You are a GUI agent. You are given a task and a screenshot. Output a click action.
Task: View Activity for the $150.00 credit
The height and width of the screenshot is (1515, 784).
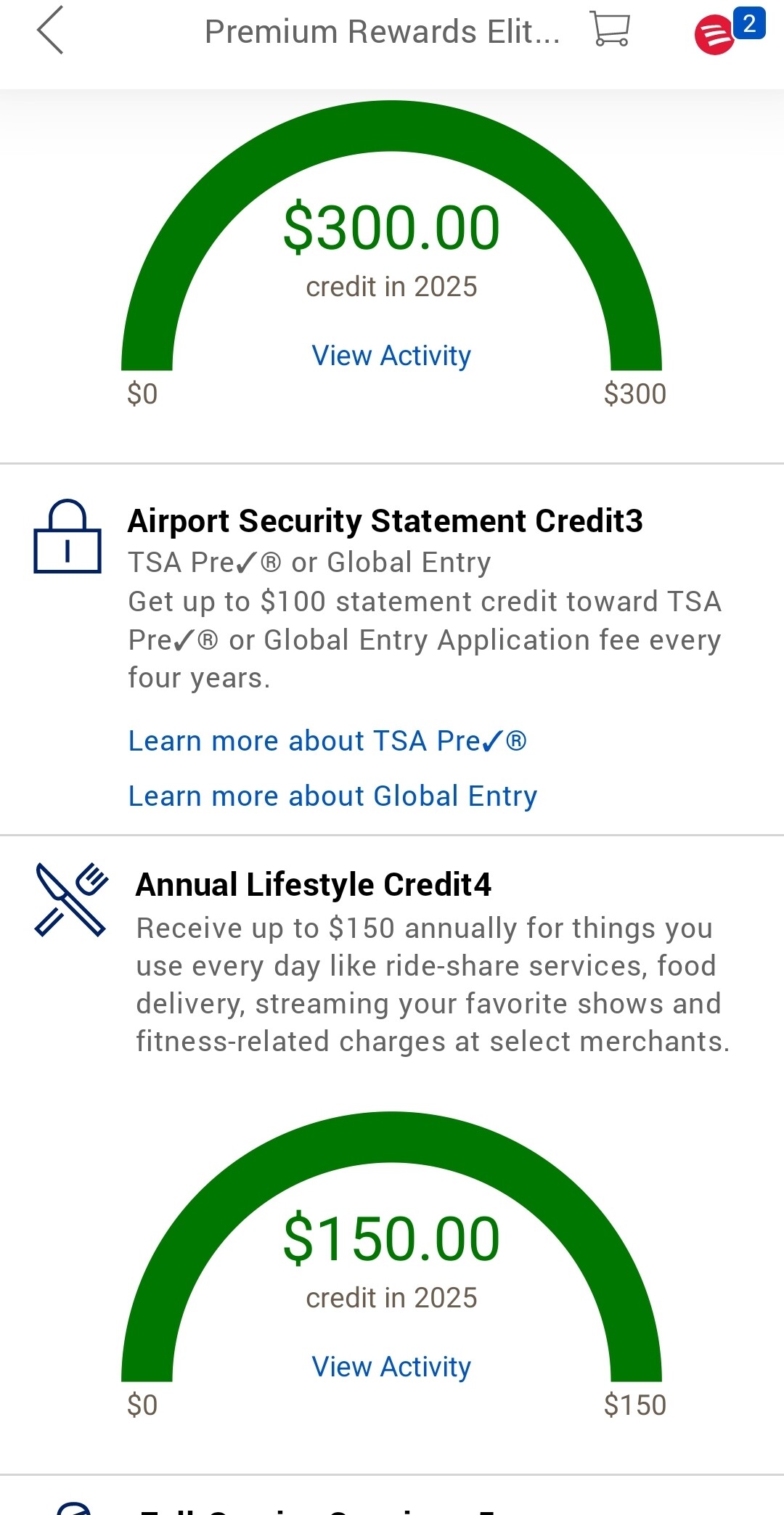point(391,1367)
